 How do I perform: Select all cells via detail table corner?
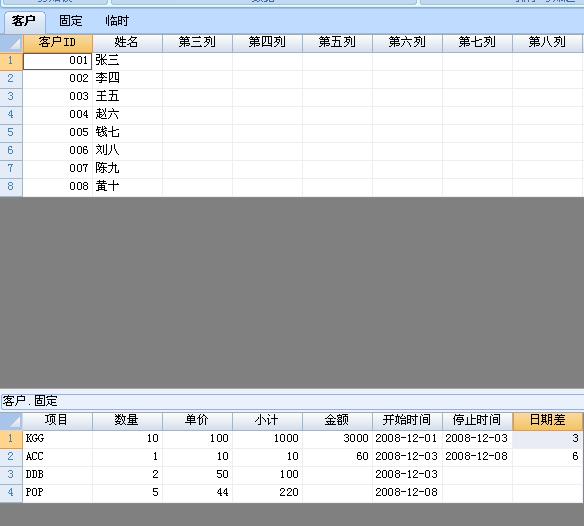click(x=11, y=421)
